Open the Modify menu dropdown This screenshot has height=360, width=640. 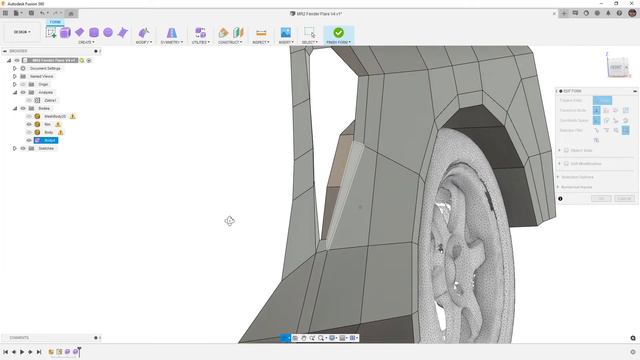click(144, 42)
